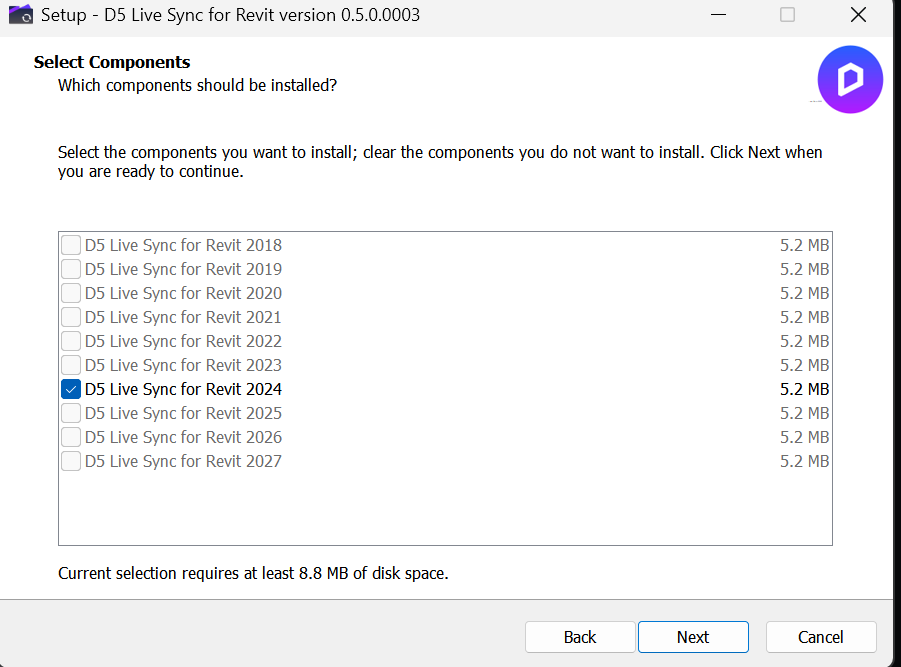Uncheck D5 Live Sync for Revit 2024
This screenshot has height=667, width=901.
point(71,389)
